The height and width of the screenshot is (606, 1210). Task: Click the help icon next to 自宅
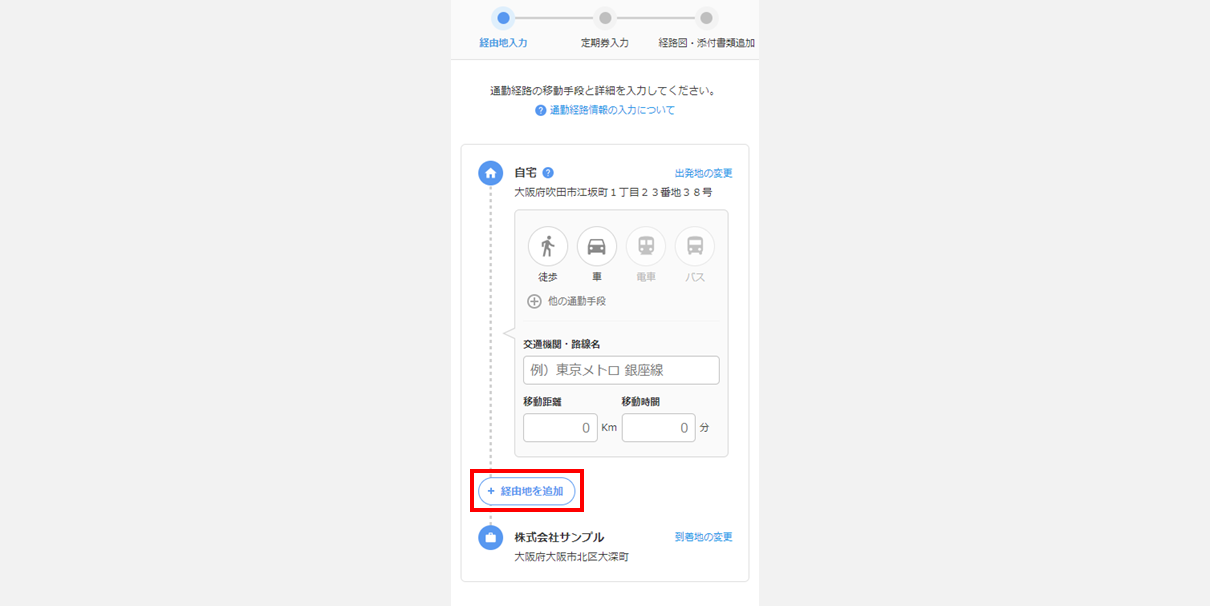[548, 173]
